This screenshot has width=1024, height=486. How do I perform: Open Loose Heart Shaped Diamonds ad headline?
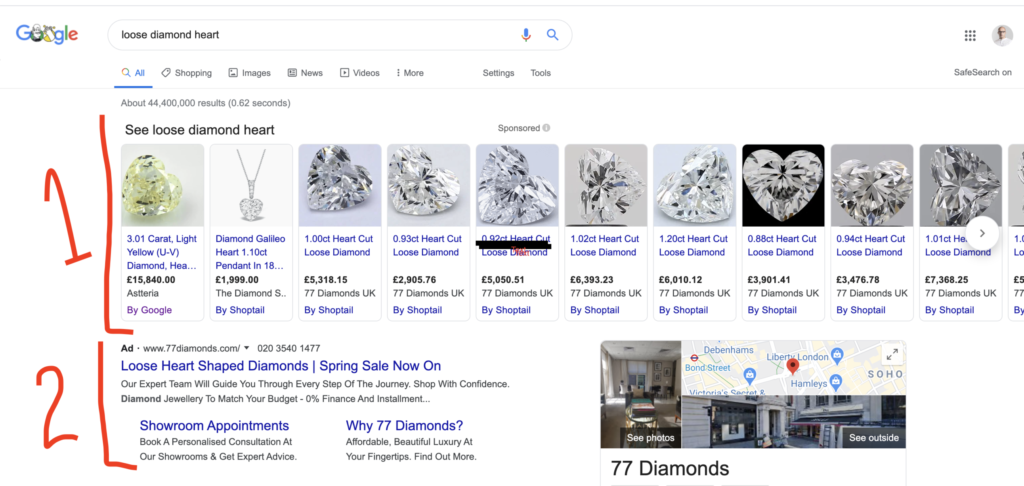click(281, 366)
